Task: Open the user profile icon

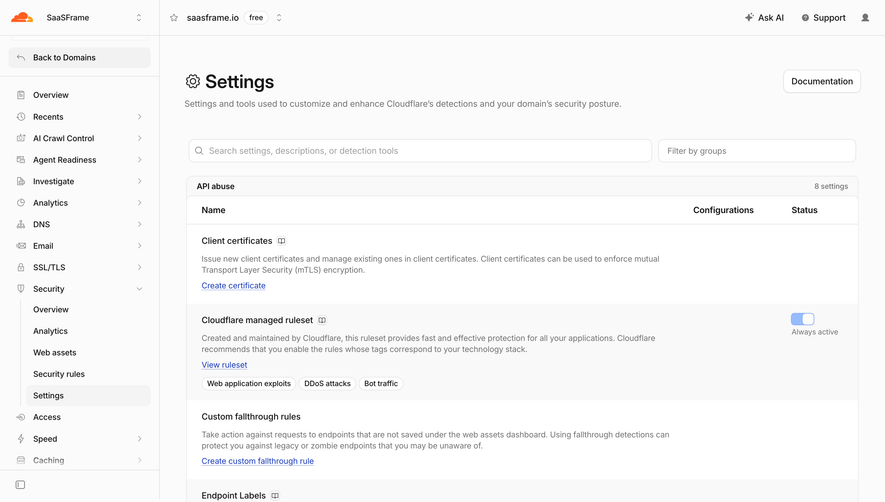Action: click(865, 18)
